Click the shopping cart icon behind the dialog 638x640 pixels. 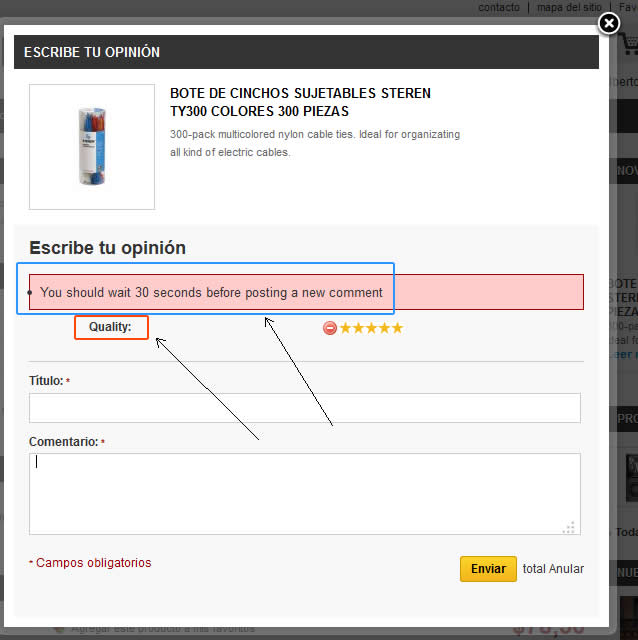629,44
